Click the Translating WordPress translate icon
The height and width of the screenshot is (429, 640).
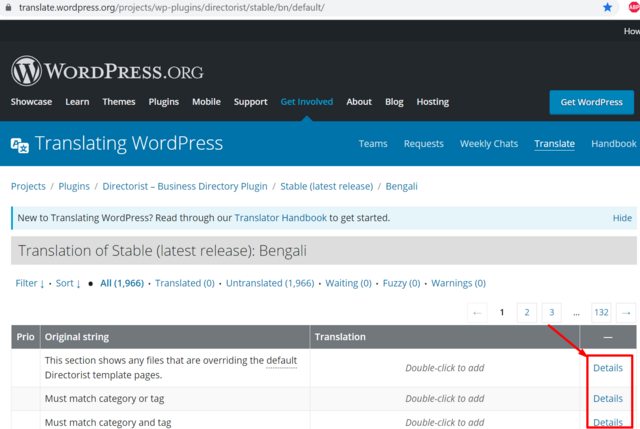click(20, 145)
